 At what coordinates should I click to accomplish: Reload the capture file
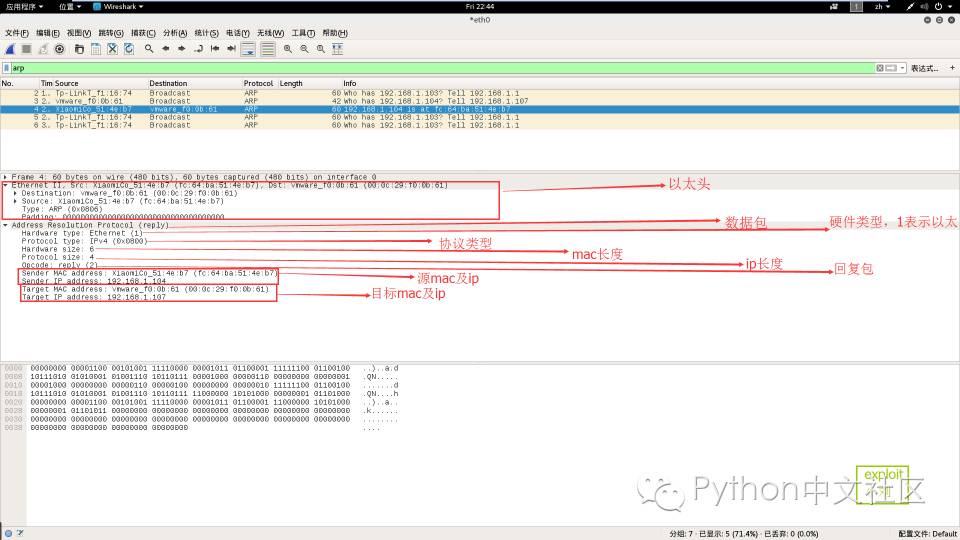[x=129, y=49]
